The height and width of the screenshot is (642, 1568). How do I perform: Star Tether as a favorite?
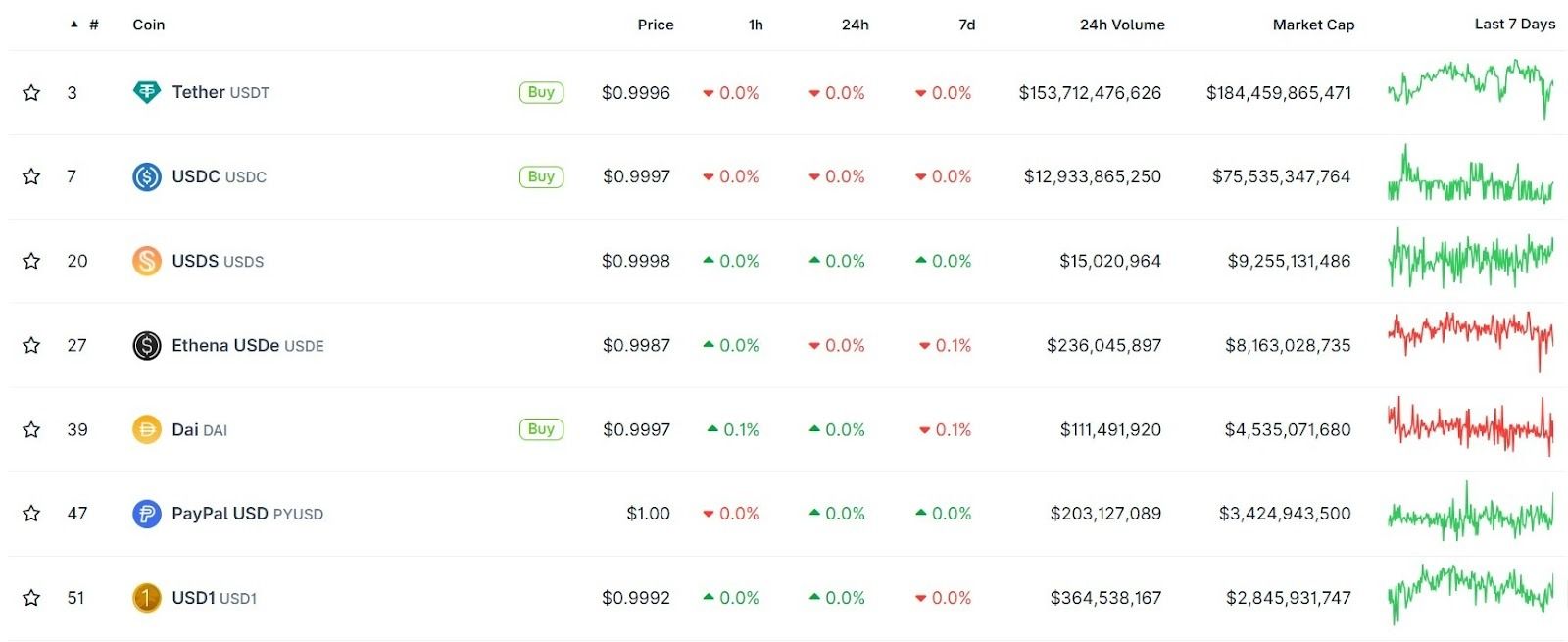tap(31, 92)
